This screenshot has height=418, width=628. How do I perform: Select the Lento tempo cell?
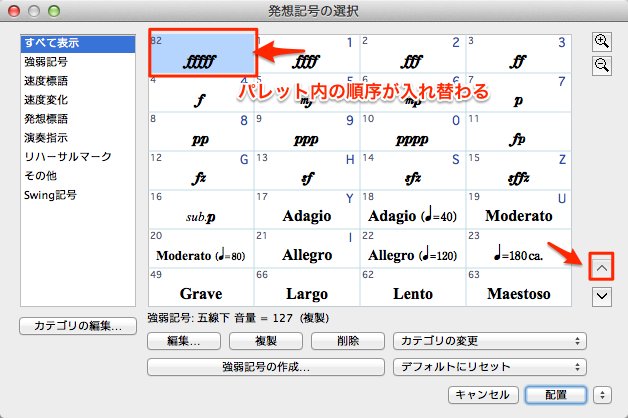(413, 287)
